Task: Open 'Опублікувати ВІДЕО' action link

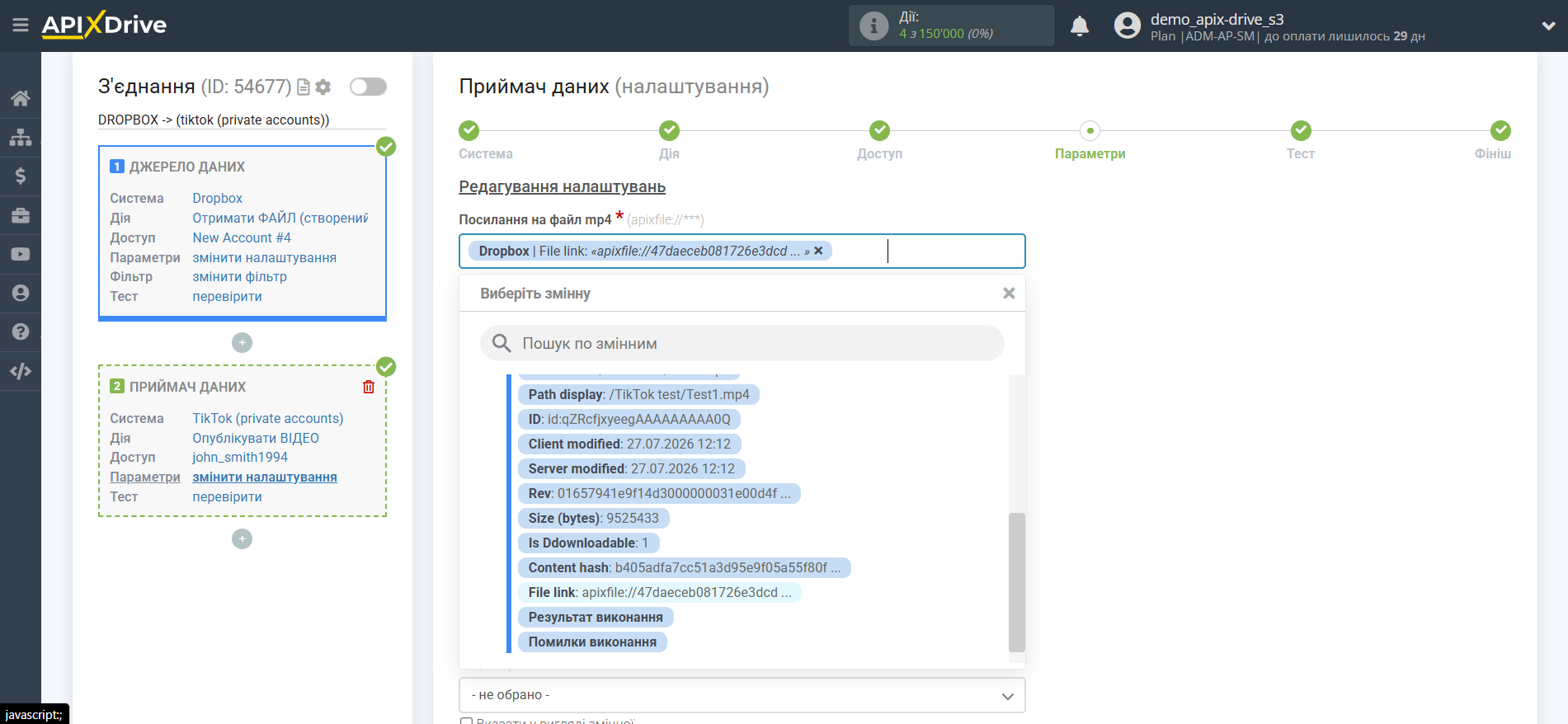Action: click(256, 438)
